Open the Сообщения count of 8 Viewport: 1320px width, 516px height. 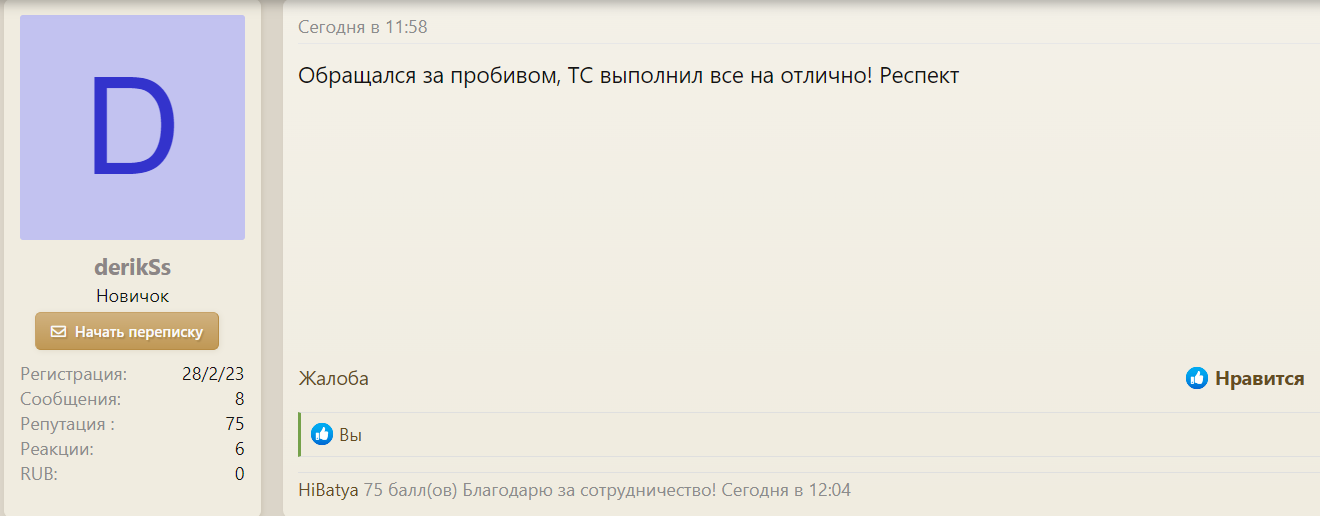coord(239,400)
